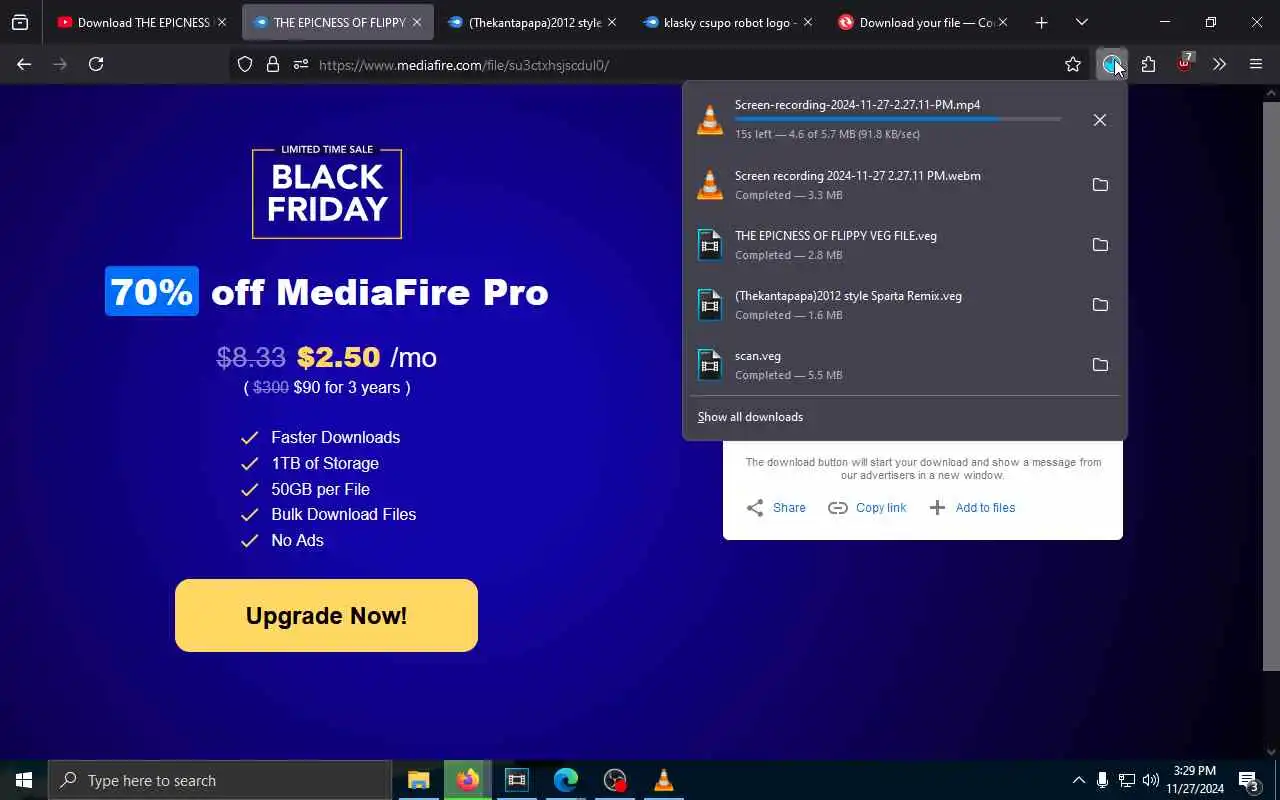Screen dimensions: 1280x800
Task: Show hidden system tray icons
Action: tap(1078, 780)
